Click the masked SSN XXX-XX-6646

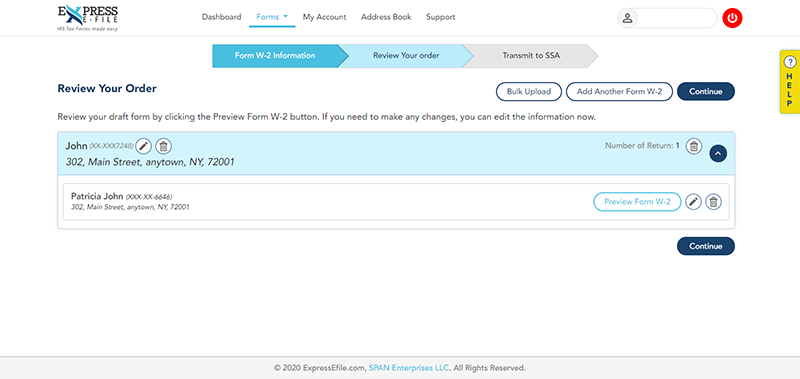click(x=149, y=196)
